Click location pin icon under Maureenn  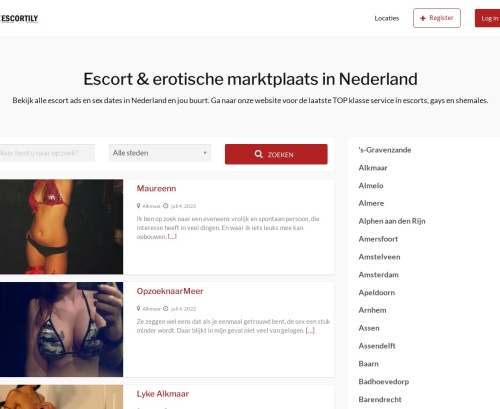138,206
